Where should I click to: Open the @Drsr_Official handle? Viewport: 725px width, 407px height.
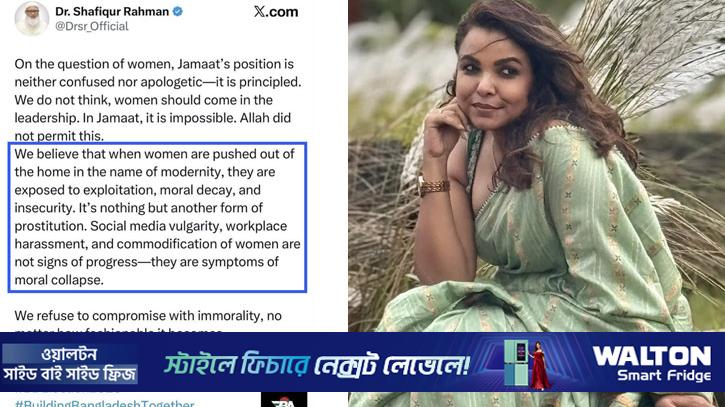(92, 26)
